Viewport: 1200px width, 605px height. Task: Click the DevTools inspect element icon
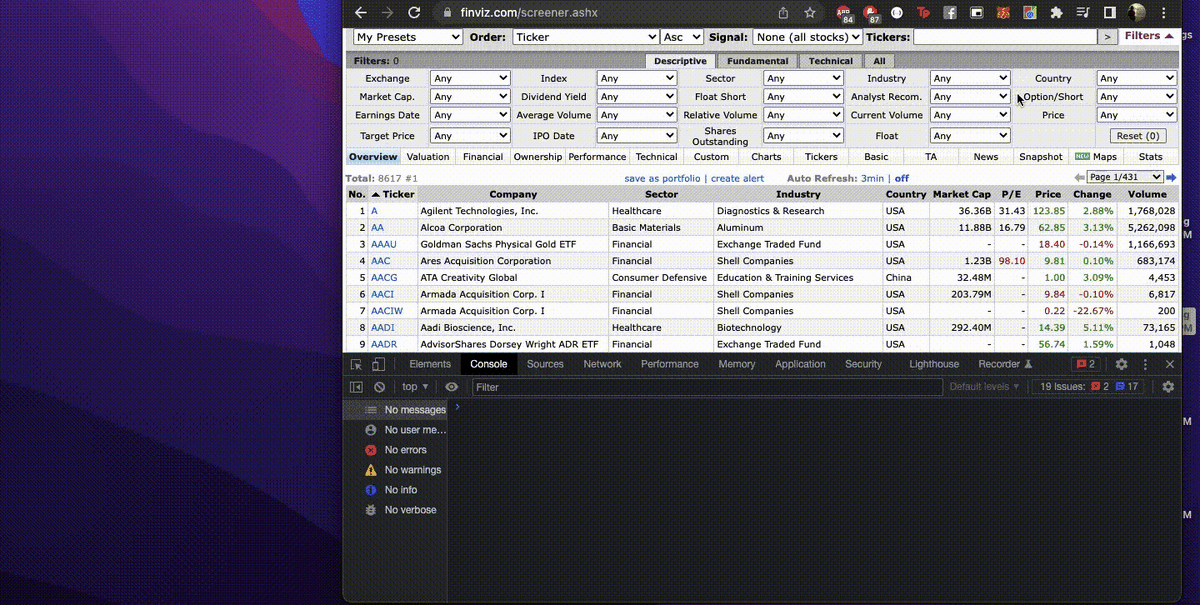pyautogui.click(x=356, y=365)
